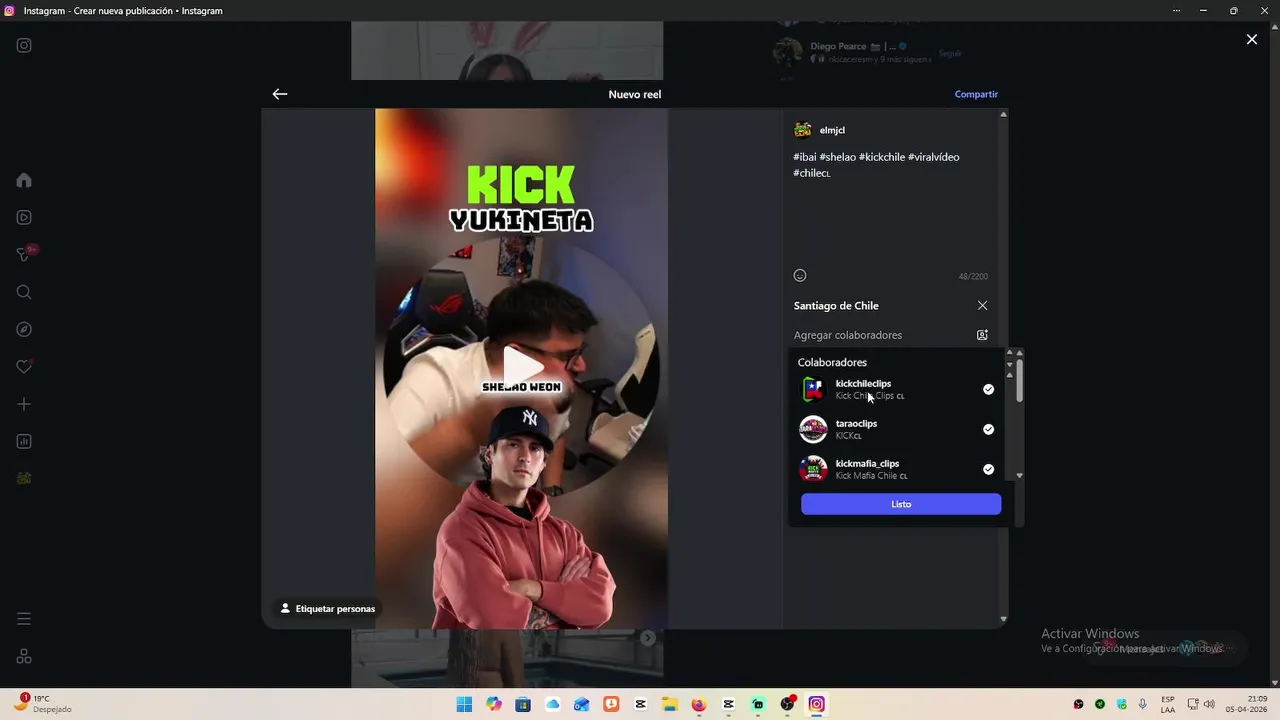Open OBS Studio from the taskbar
This screenshot has height=720, width=1280.
tap(787, 704)
